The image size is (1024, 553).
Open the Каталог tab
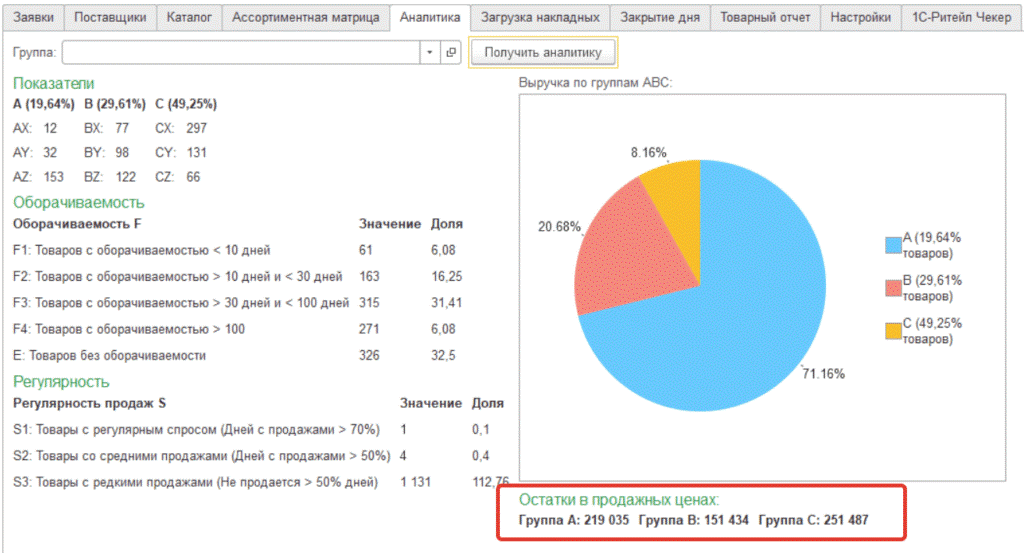pyautogui.click(x=188, y=17)
